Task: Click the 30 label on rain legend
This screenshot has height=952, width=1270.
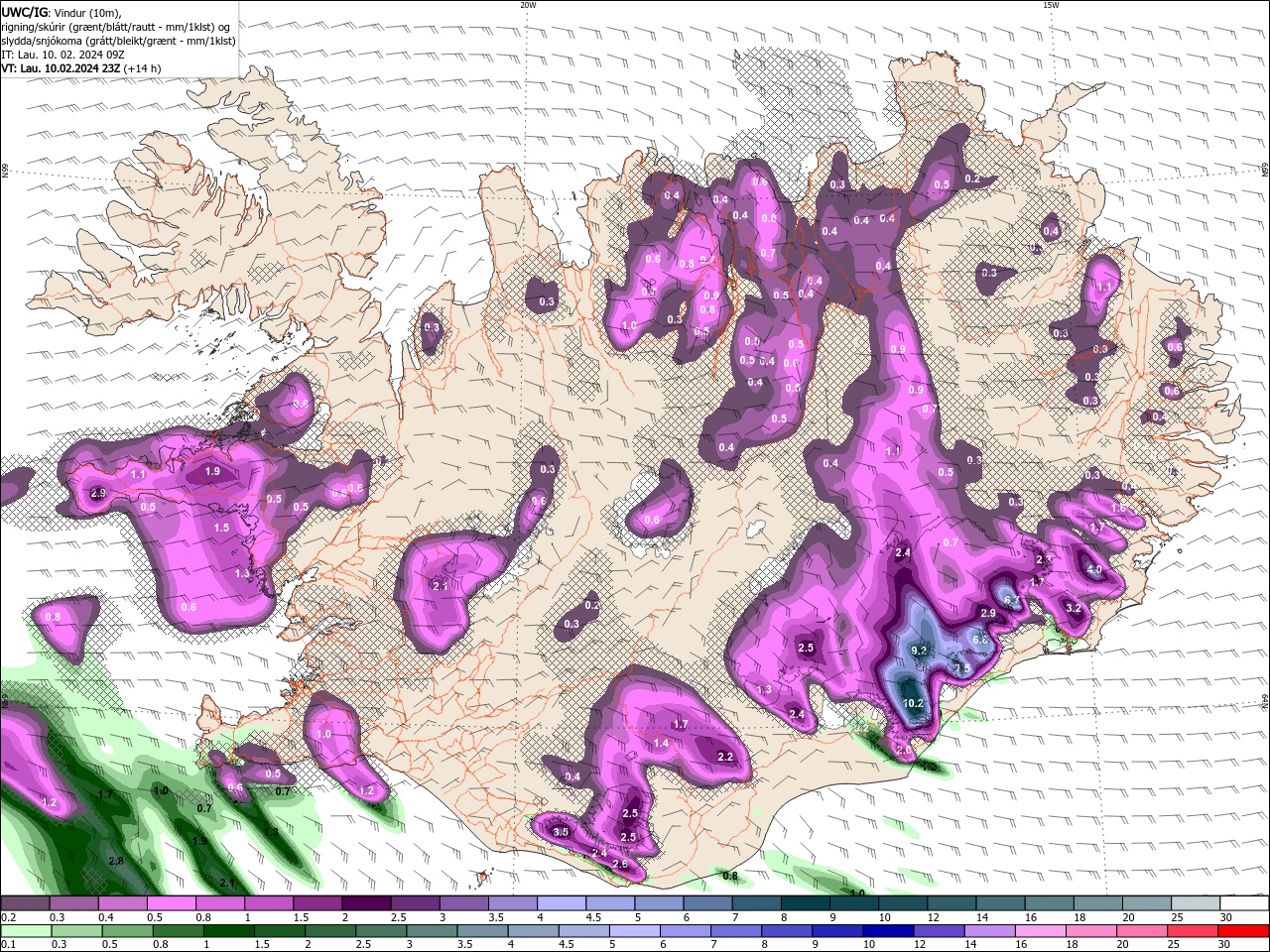Action: 1226,944
